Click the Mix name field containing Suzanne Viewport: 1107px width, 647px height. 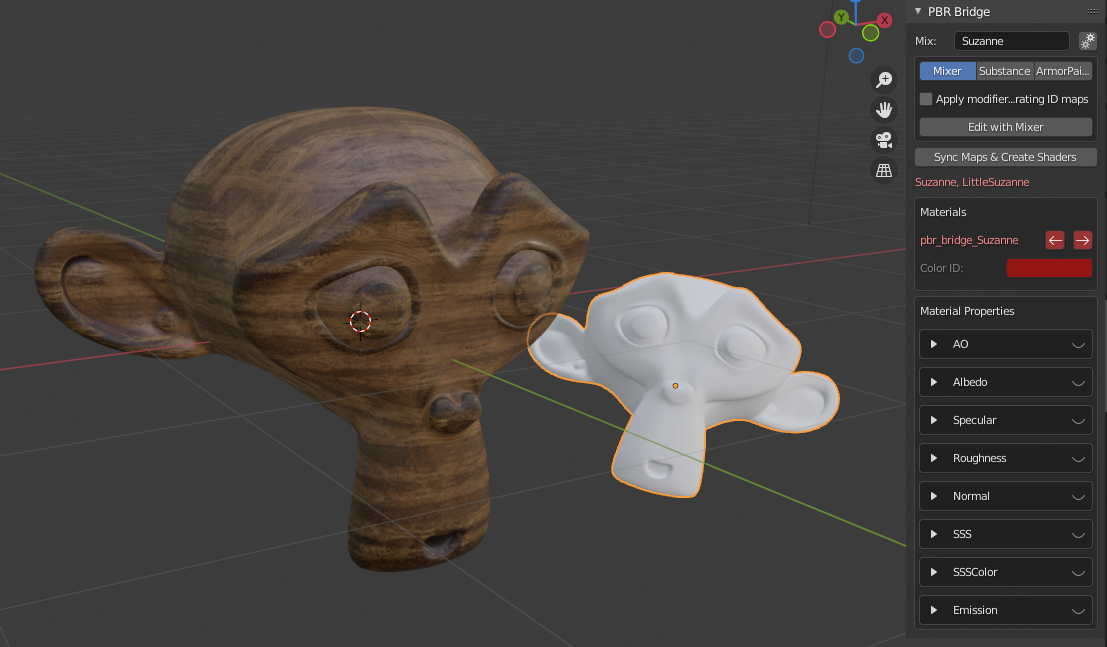tap(1012, 41)
